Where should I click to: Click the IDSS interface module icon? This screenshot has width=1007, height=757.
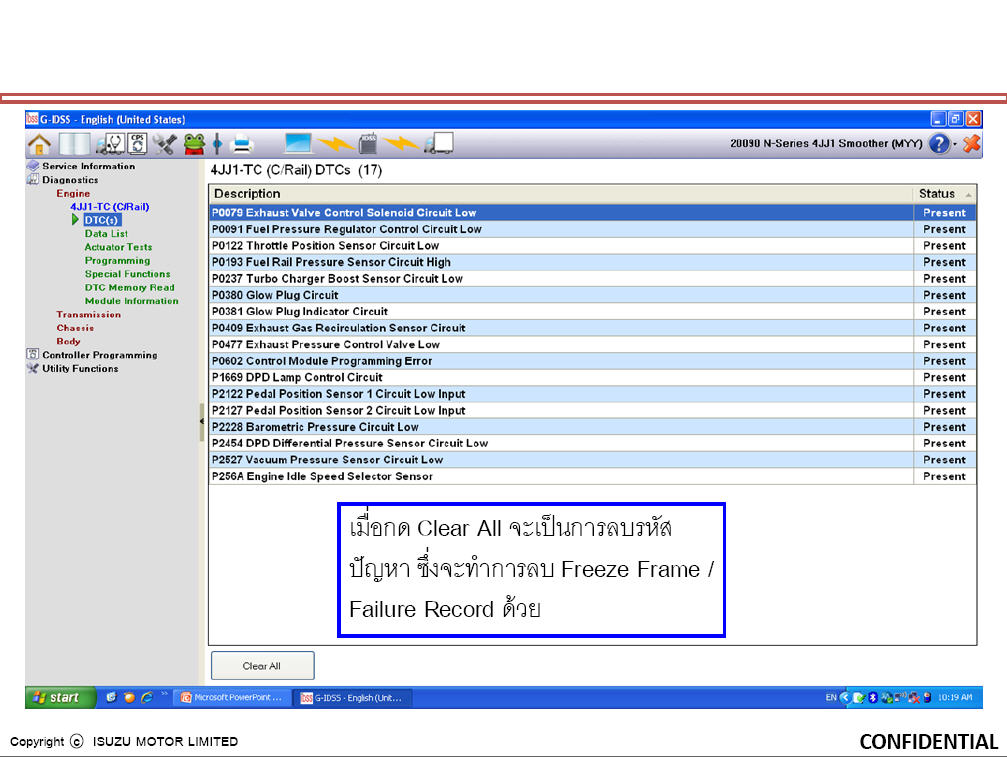[x=368, y=143]
